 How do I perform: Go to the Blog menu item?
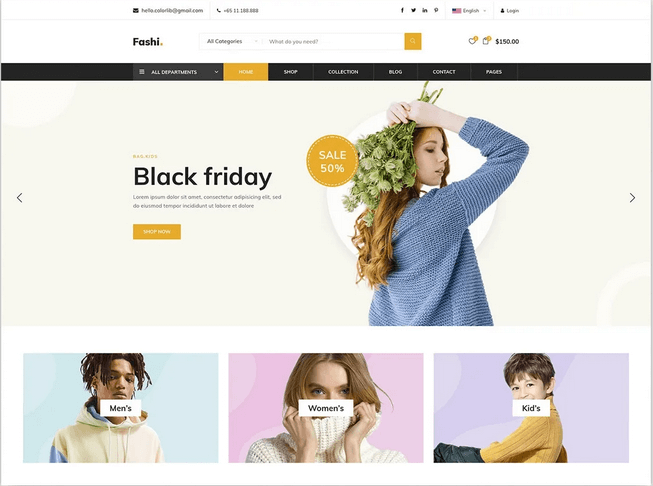click(395, 72)
